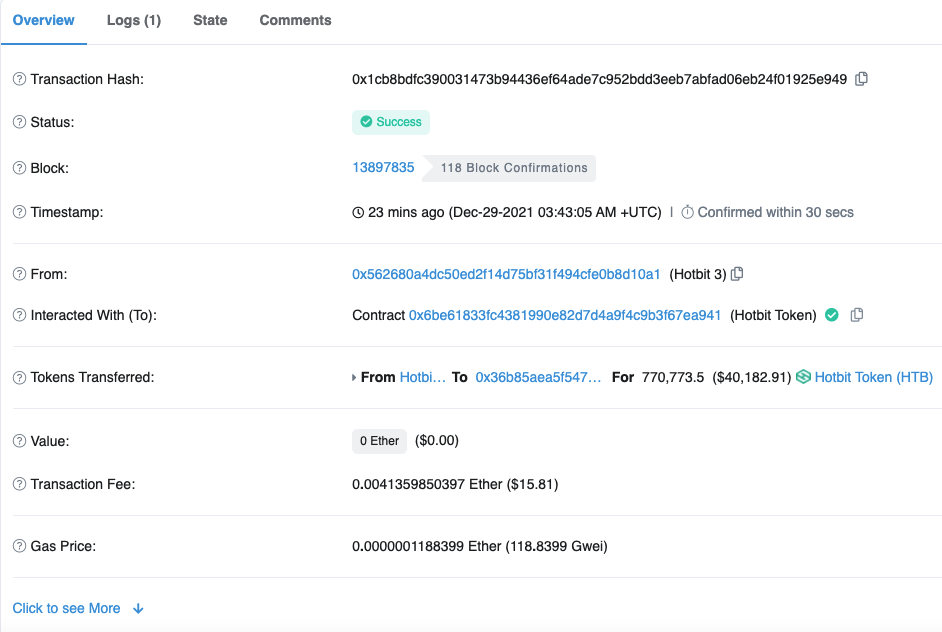Copy the transaction hash to clipboard
Screen dimensions: 942x632
(861, 79)
